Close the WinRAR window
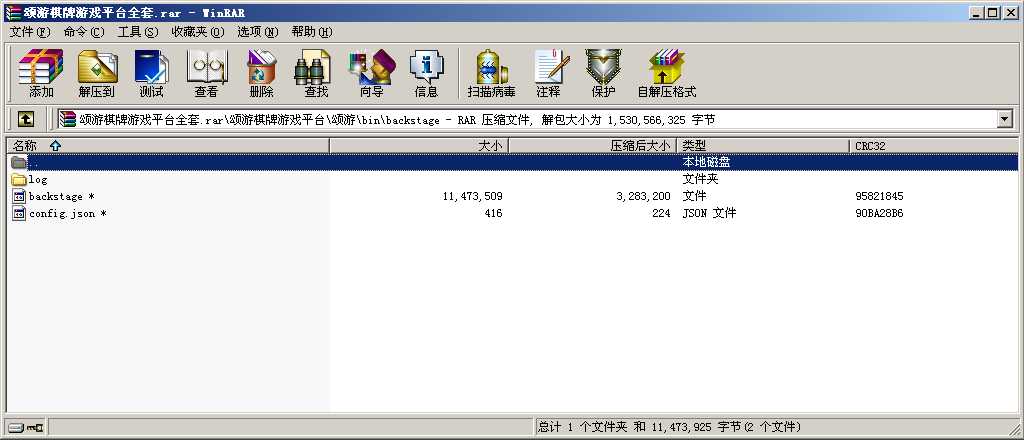 [1010, 12]
